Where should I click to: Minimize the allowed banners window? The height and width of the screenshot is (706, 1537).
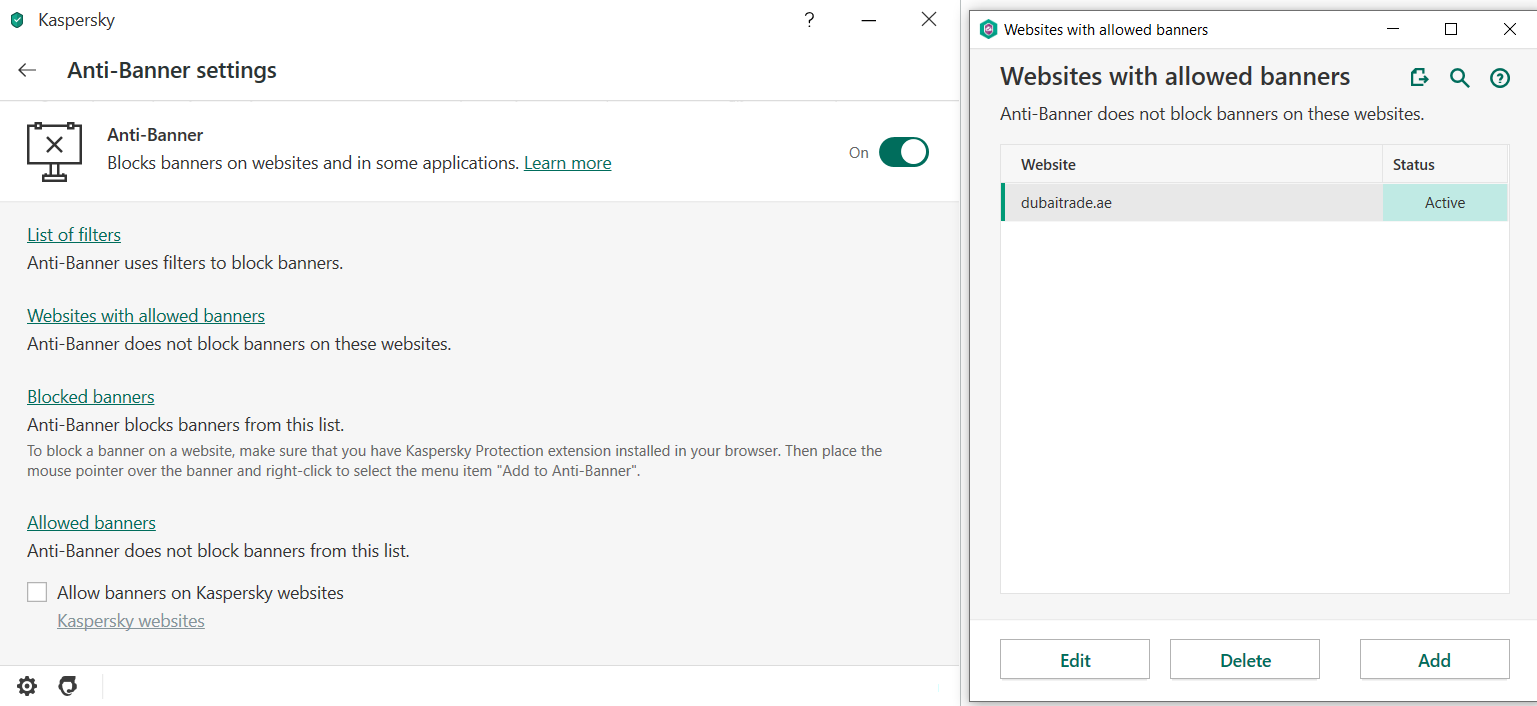coord(1393,30)
